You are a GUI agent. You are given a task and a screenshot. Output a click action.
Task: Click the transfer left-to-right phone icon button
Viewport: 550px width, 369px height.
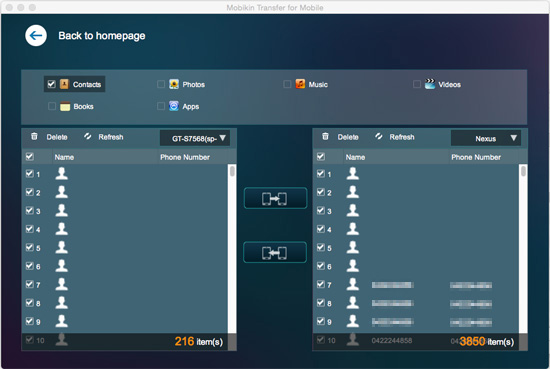tap(275, 199)
